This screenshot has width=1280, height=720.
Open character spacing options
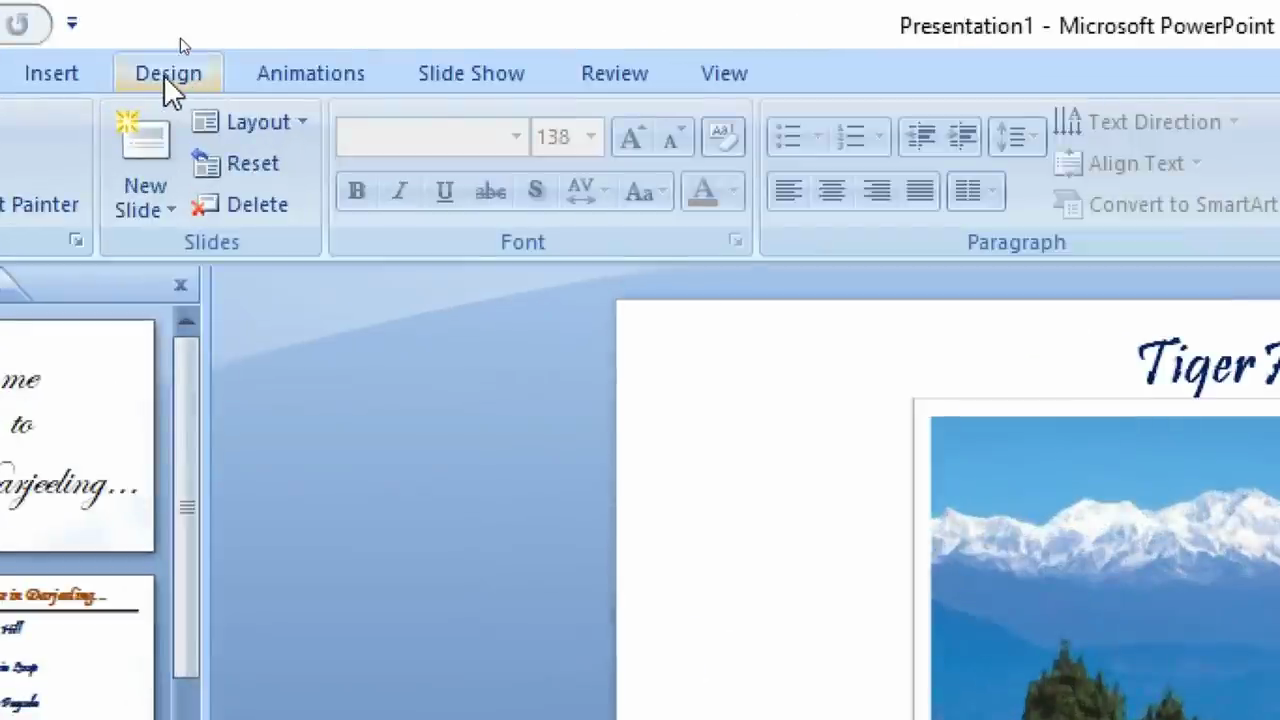[586, 191]
